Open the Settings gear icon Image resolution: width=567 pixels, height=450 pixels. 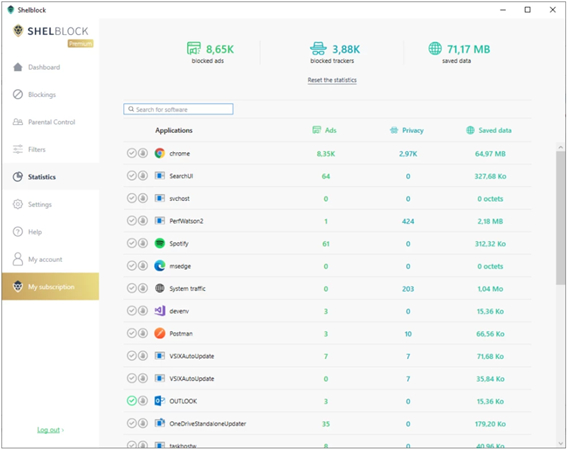(18, 204)
